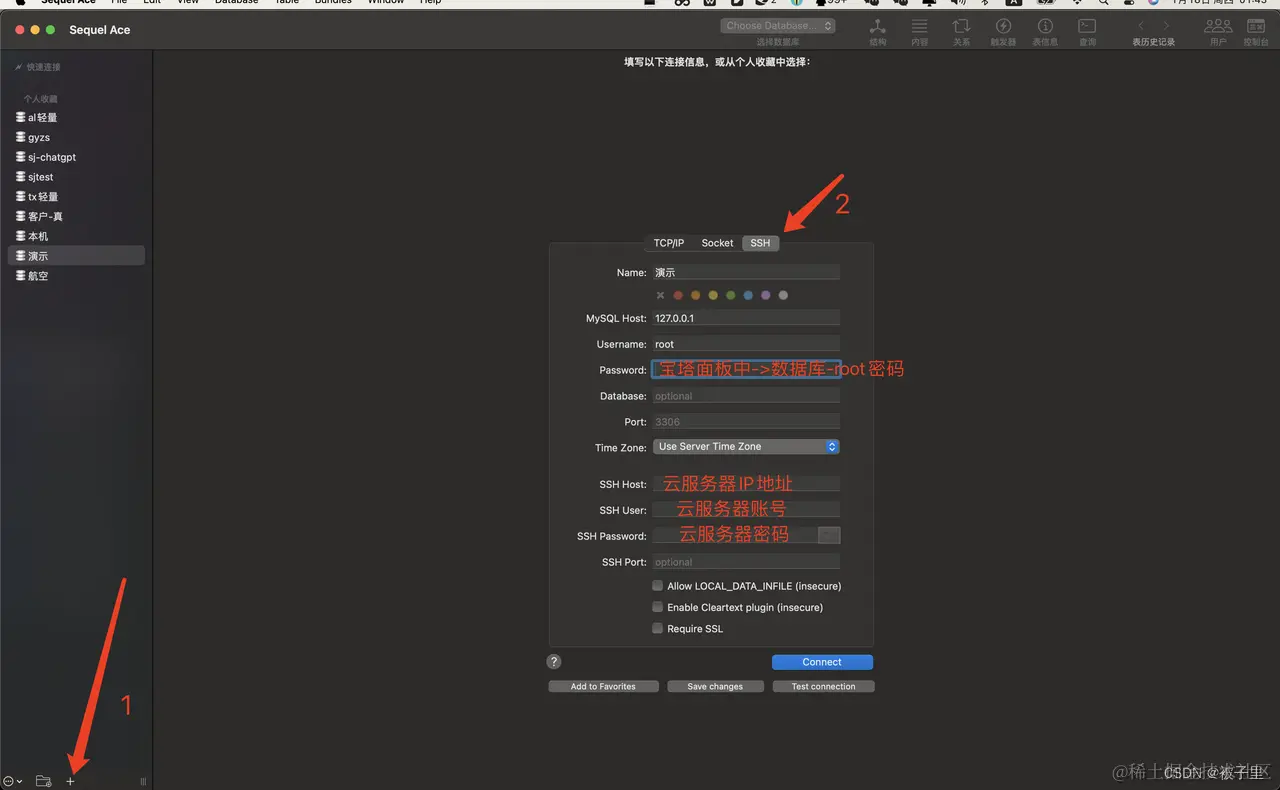The width and height of the screenshot is (1280, 790).
Task: Select the sj-chatgpt favorite
Action: click(x=76, y=157)
